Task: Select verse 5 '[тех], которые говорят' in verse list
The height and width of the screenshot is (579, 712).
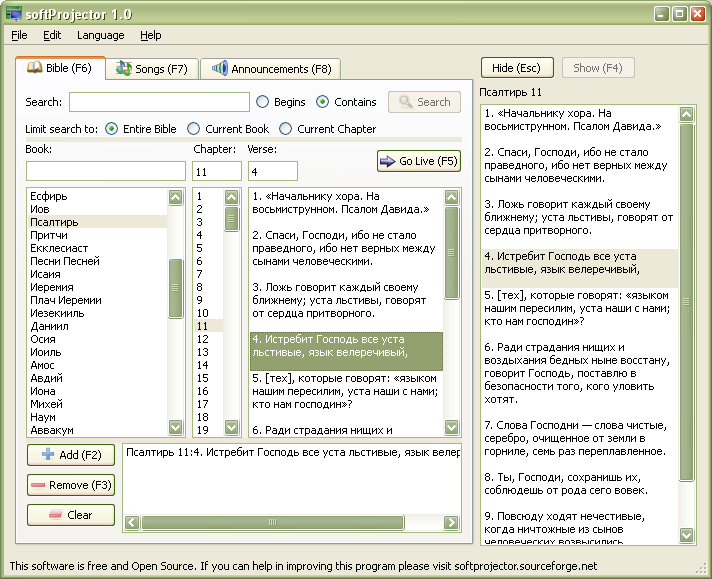Action: point(346,391)
